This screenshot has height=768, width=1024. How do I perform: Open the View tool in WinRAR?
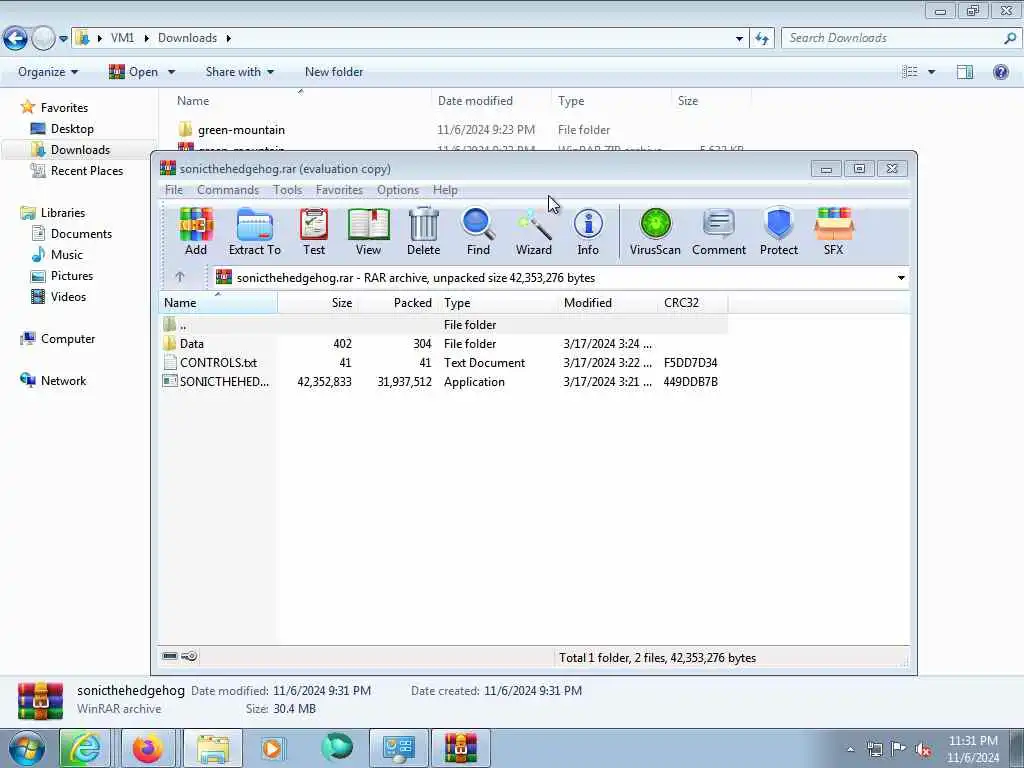point(368,231)
